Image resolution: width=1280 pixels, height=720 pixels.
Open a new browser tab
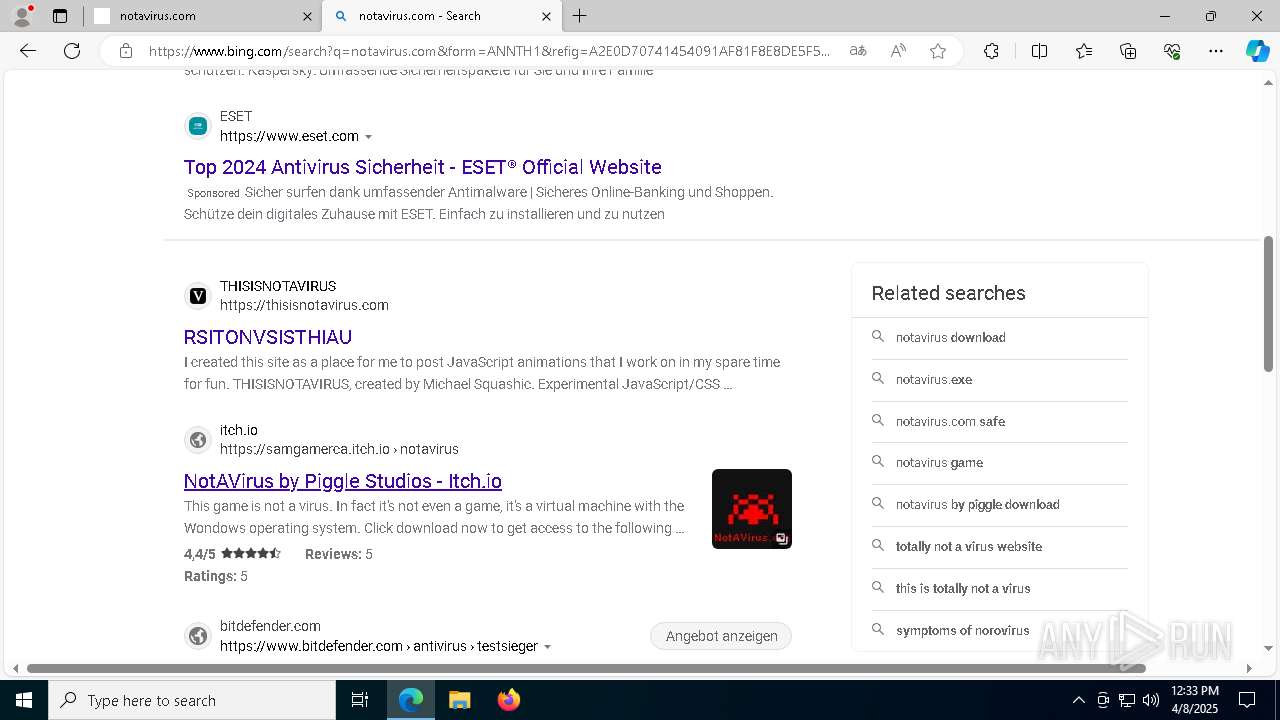point(580,16)
